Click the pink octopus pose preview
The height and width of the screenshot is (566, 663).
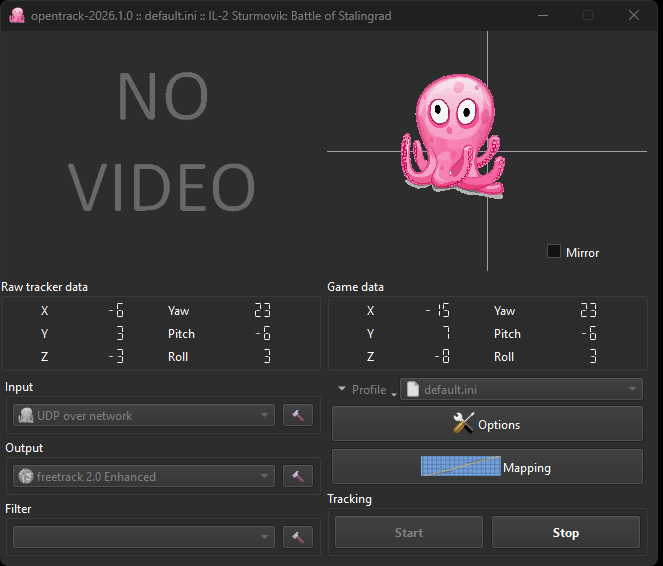pos(453,137)
